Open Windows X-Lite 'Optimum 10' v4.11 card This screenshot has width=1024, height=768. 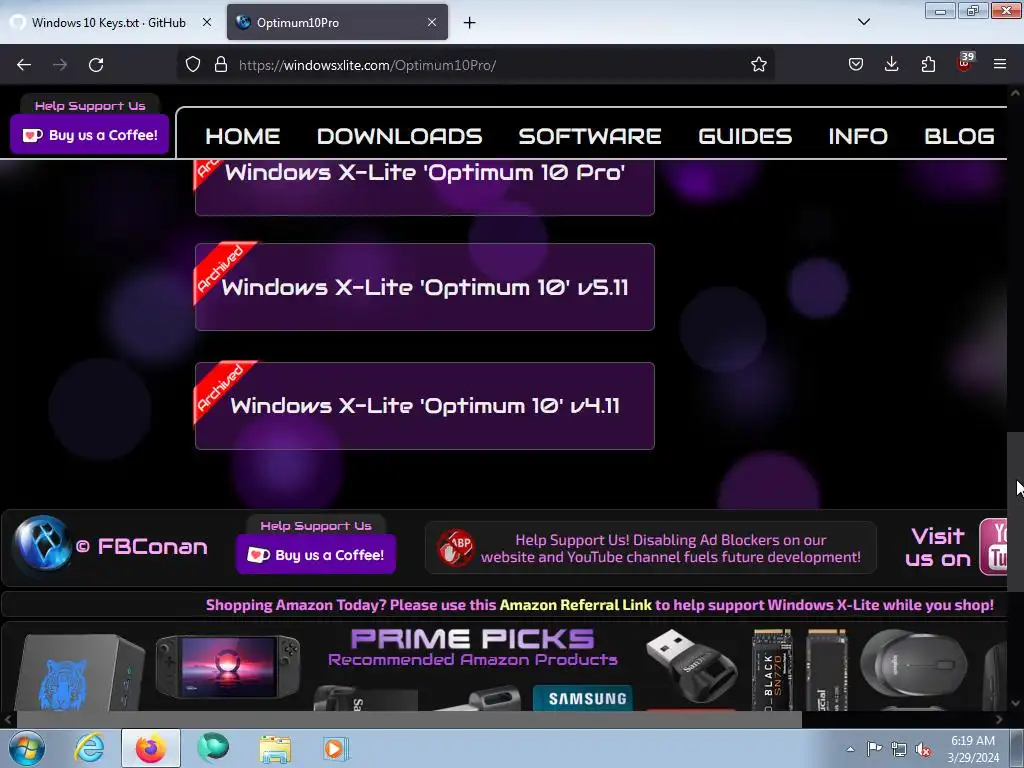click(x=424, y=406)
